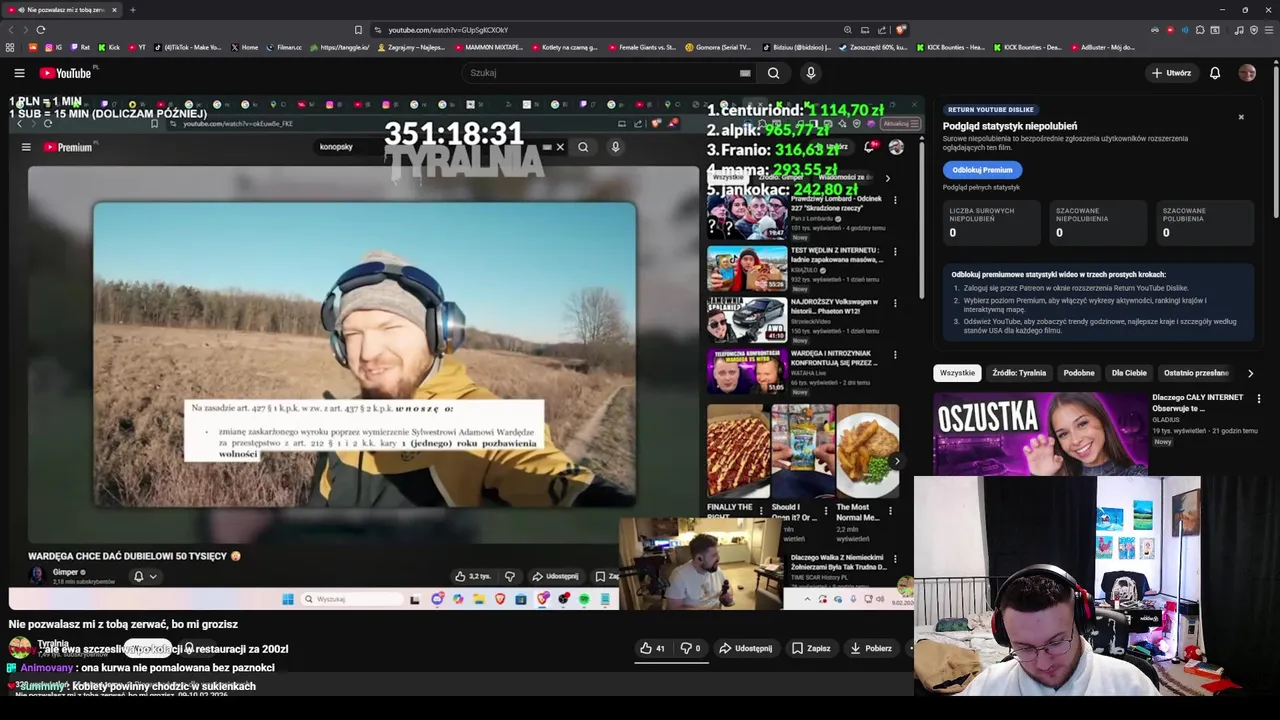1280x720 pixels.
Task: Start voice search with microphone icon
Action: point(811,73)
